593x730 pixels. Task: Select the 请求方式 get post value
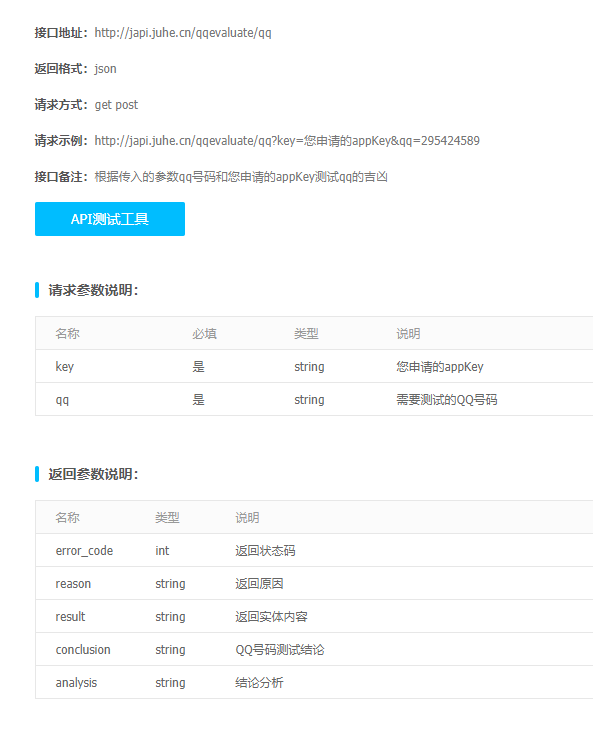pyautogui.click(x=116, y=105)
